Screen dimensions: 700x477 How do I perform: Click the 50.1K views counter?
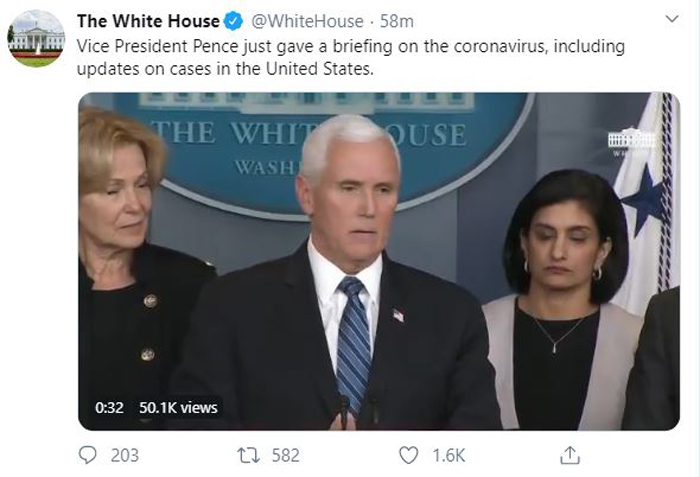(178, 407)
